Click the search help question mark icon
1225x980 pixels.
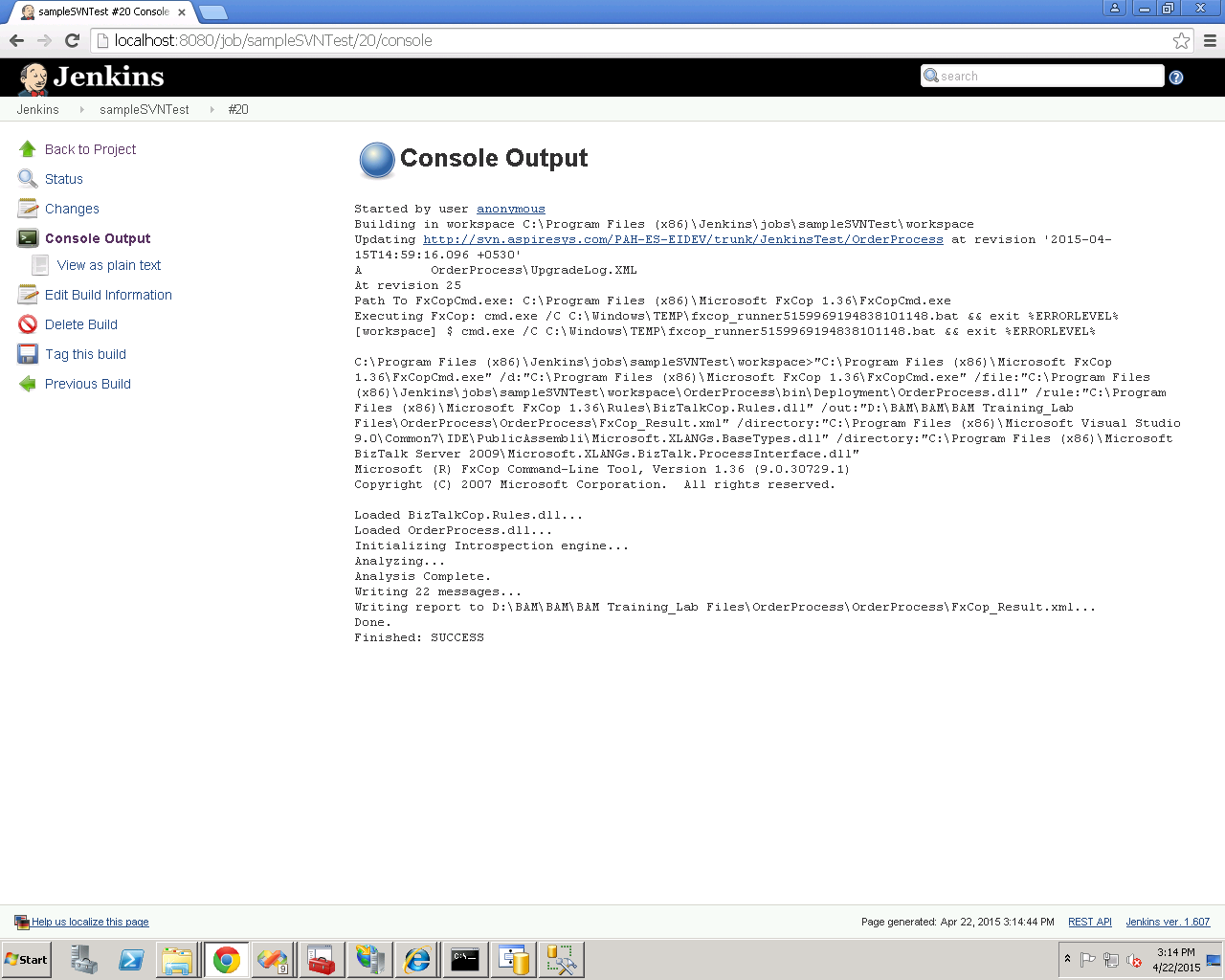click(x=1176, y=78)
